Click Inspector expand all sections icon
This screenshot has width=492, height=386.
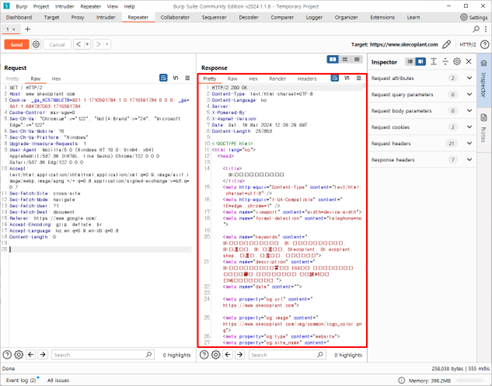point(433,61)
